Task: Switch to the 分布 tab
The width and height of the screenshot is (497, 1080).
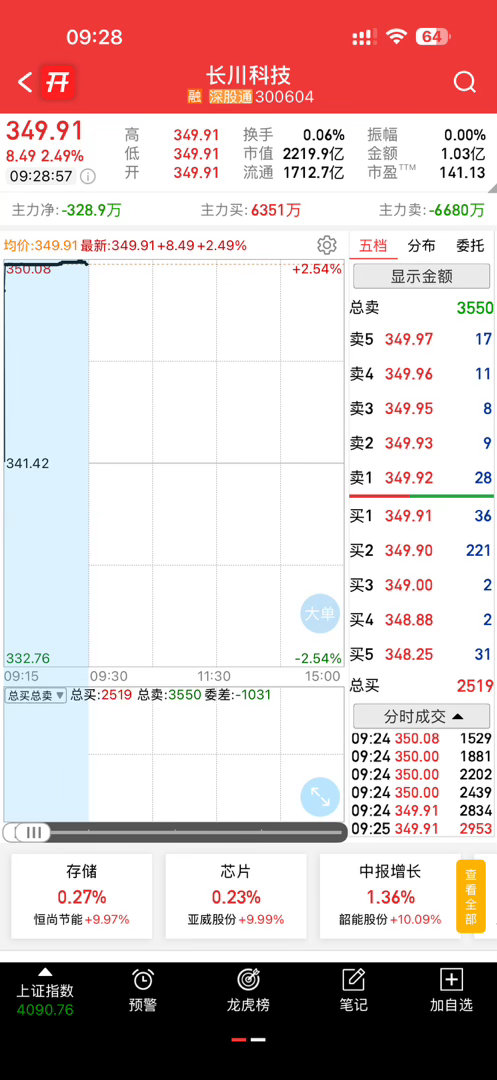Action: click(x=421, y=246)
